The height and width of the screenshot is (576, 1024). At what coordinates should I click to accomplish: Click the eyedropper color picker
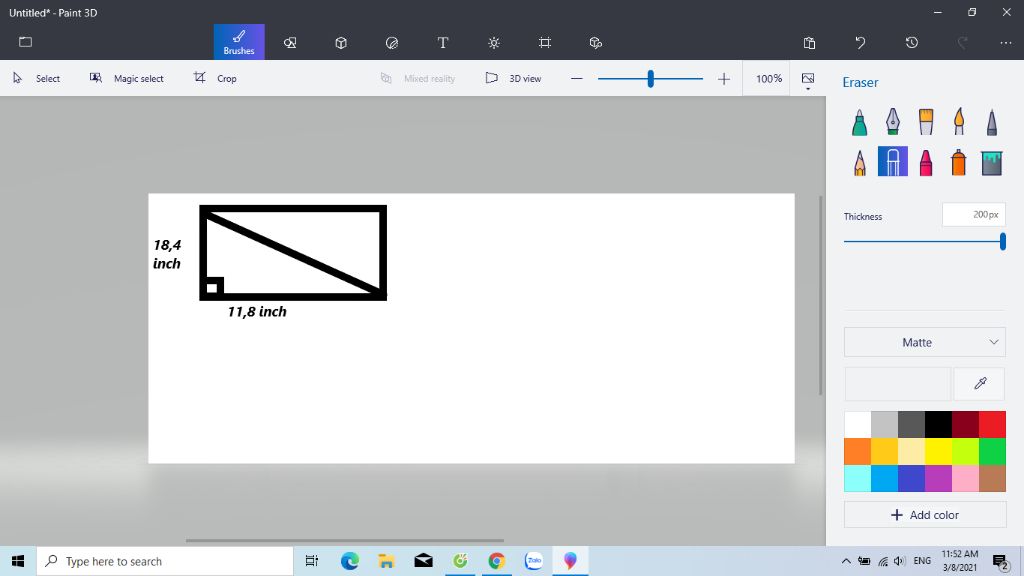(980, 384)
